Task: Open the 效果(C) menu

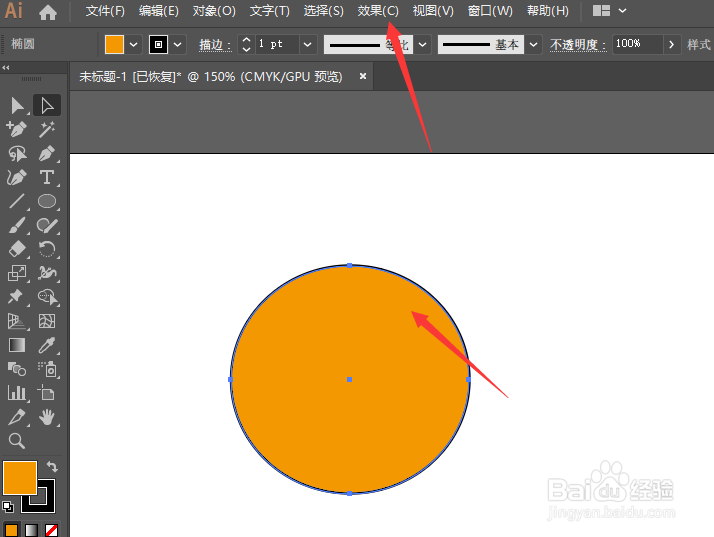Action: coord(377,11)
